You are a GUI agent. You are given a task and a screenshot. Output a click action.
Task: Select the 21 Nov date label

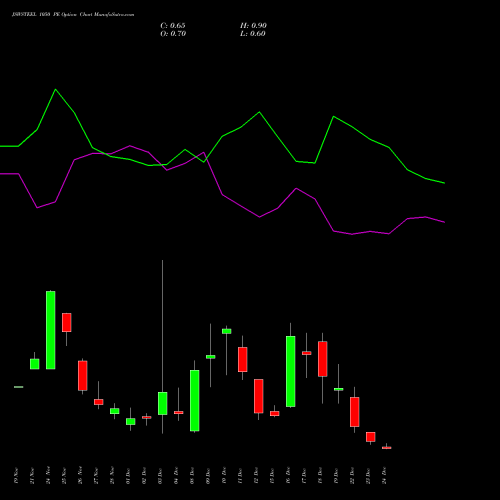click(x=32, y=476)
